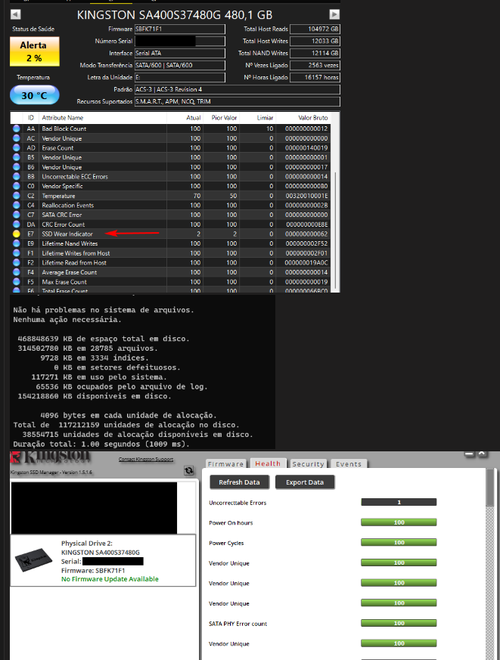Image resolution: width=500 pixels, height=660 pixels.
Task: Click the Alerta 2 % health status box
Action: (x=35, y=51)
